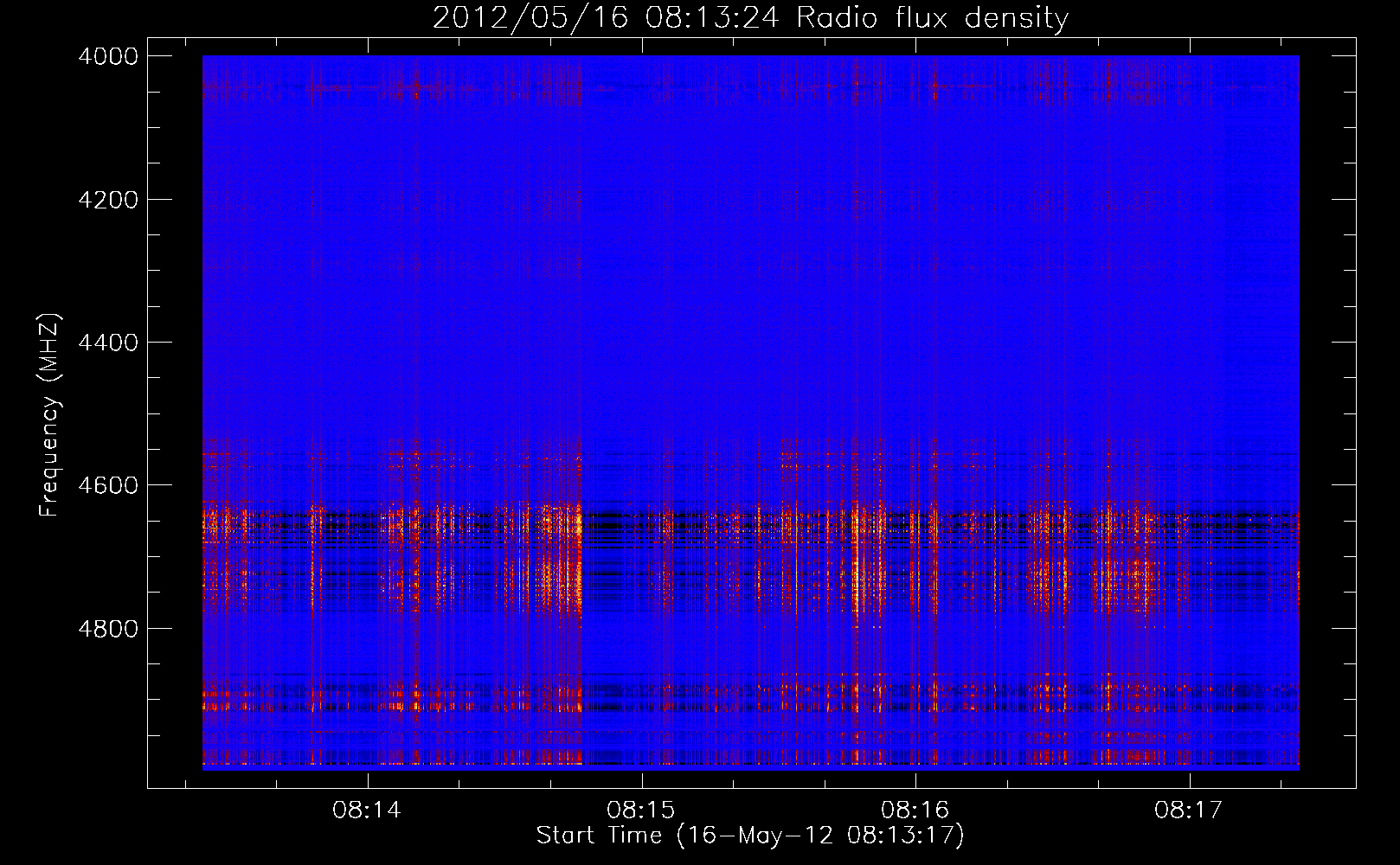Screen dimensions: 1400x865
Task: Click the 08:15 time tick label
Action: pyautogui.click(x=641, y=811)
